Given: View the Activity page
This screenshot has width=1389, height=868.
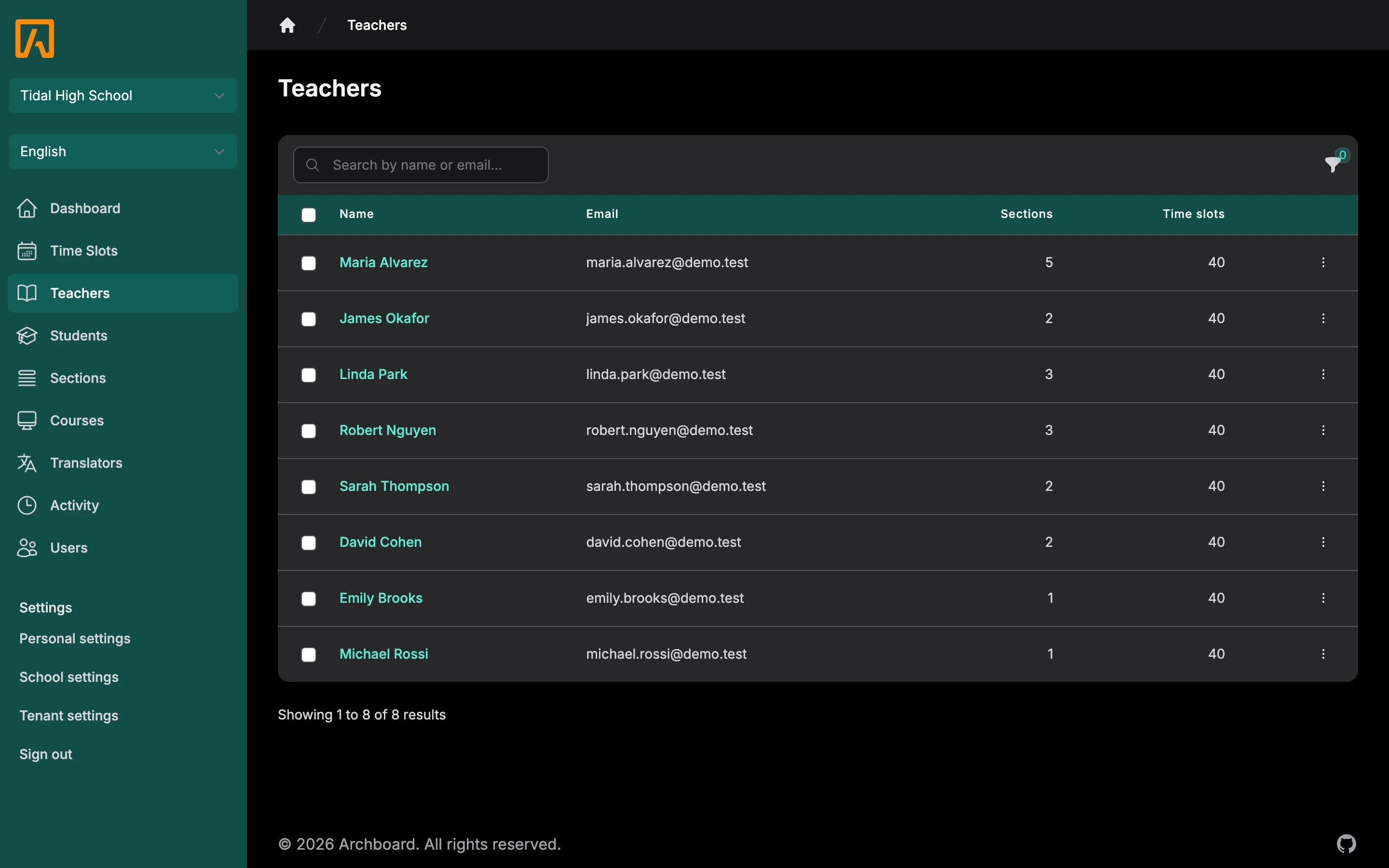Looking at the screenshot, I should [x=123, y=506].
